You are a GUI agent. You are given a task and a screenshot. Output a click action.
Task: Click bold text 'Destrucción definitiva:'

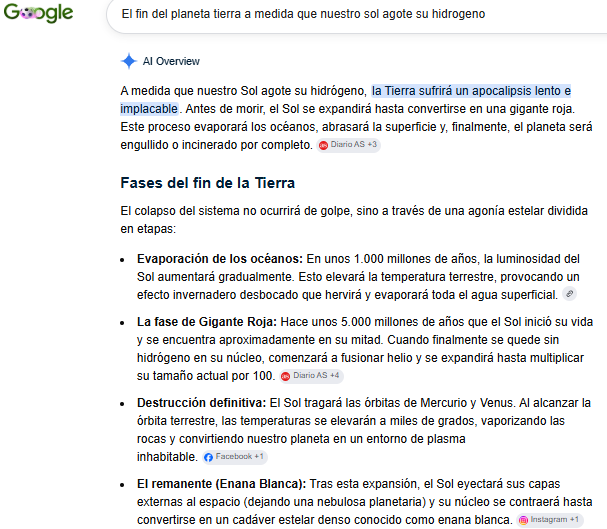pyautogui.click(x=201, y=403)
